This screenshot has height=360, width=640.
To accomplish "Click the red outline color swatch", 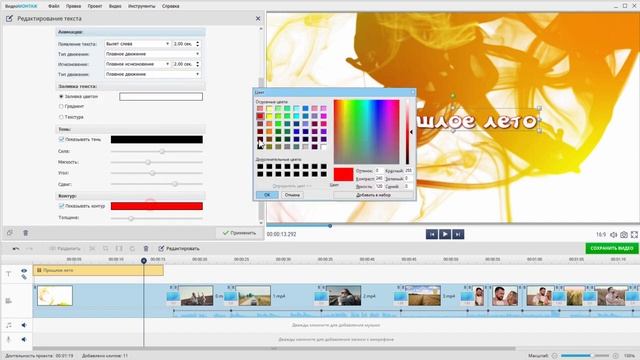I will click(x=157, y=206).
